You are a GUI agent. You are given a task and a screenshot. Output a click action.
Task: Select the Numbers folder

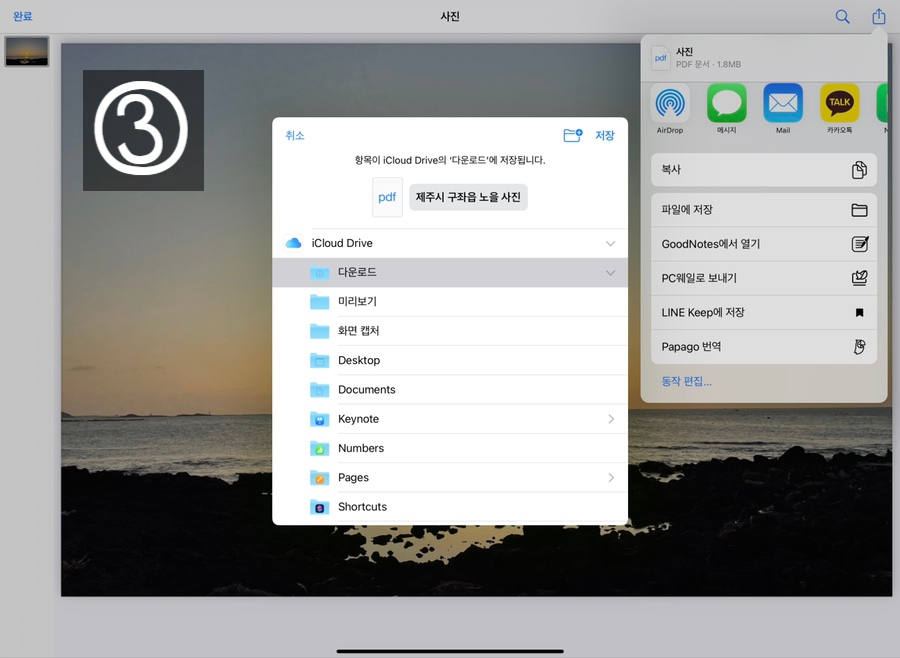(449, 448)
